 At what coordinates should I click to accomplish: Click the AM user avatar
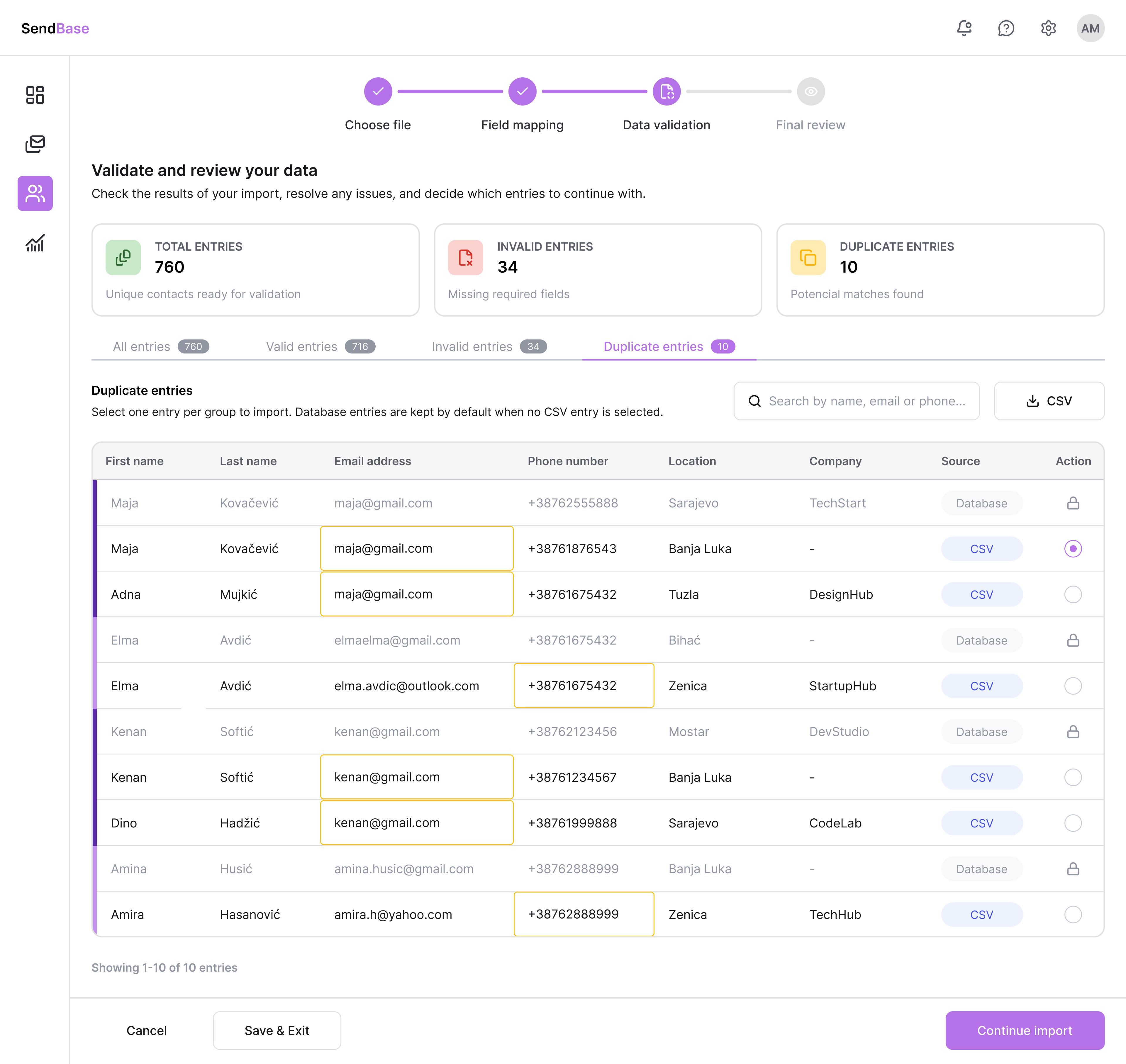tap(1090, 28)
